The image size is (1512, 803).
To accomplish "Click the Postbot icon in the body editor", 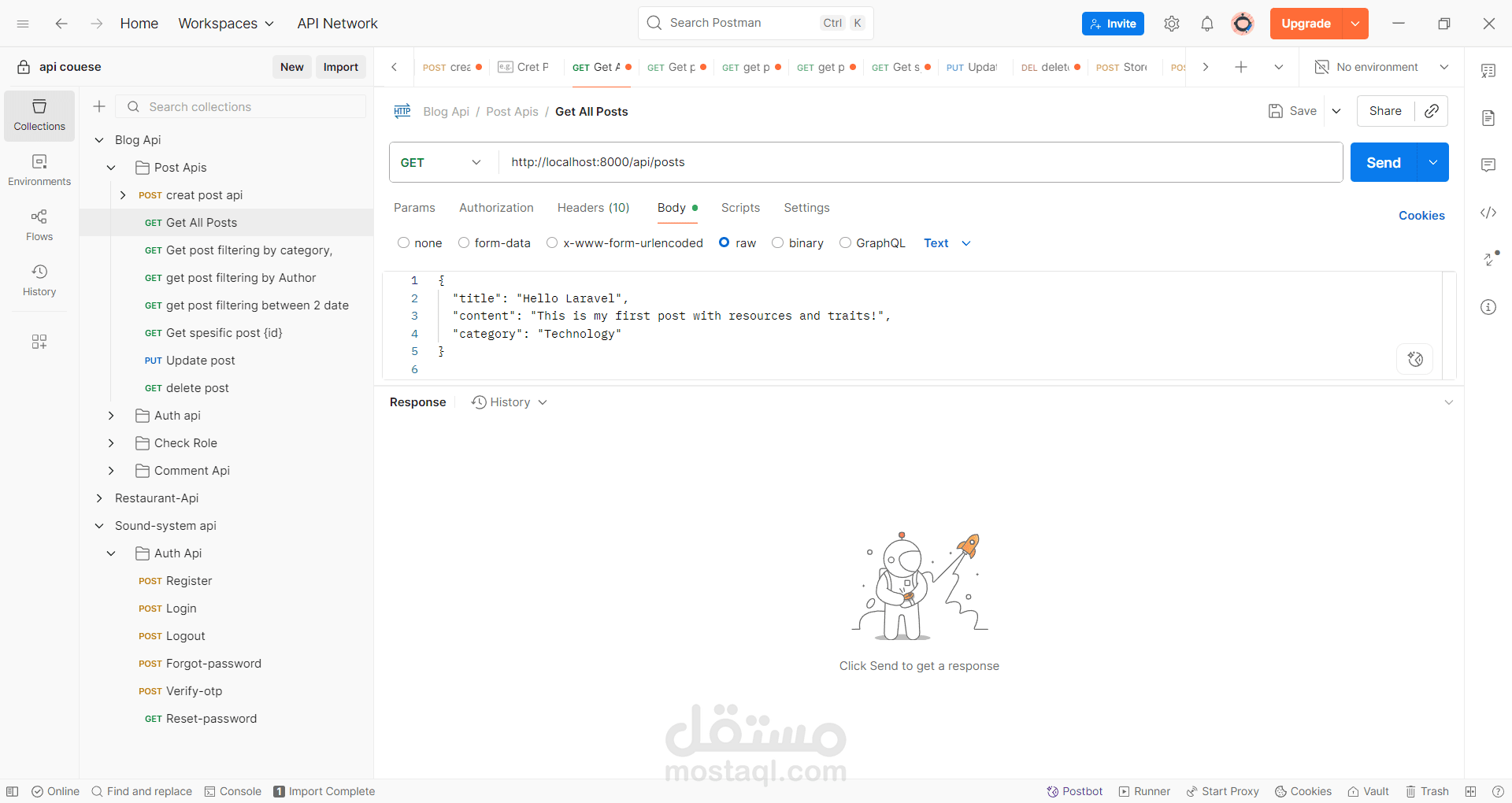I will 1415,359.
